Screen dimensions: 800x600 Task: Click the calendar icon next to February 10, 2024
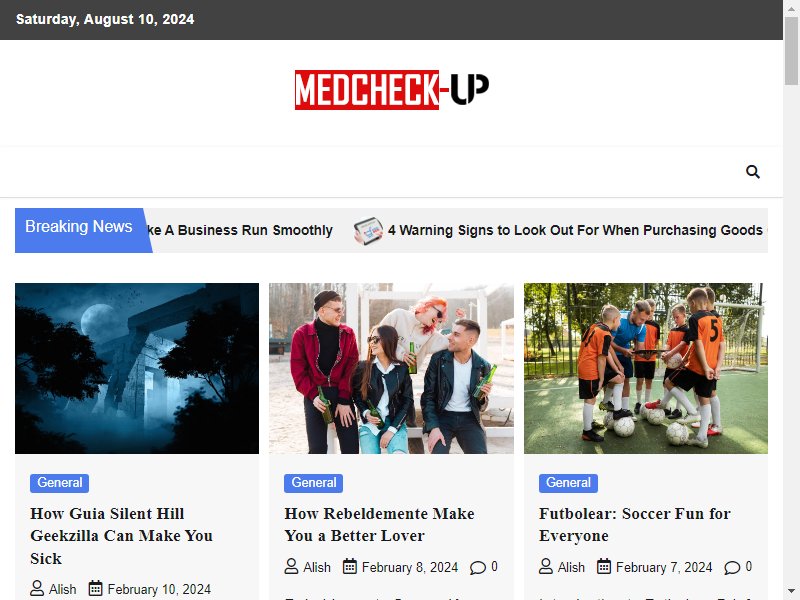click(95, 588)
